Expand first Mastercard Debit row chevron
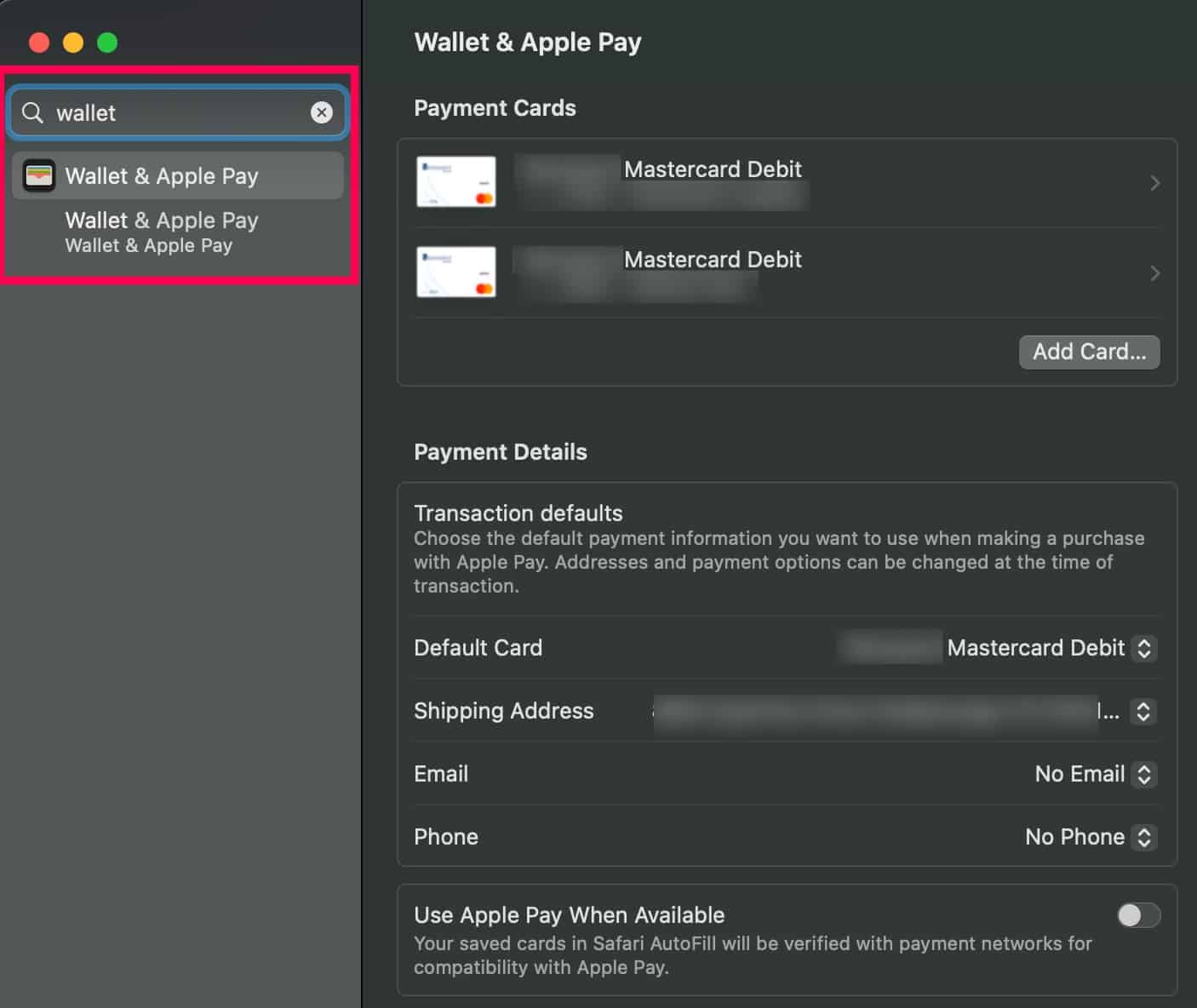The image size is (1197, 1008). pos(1154,183)
